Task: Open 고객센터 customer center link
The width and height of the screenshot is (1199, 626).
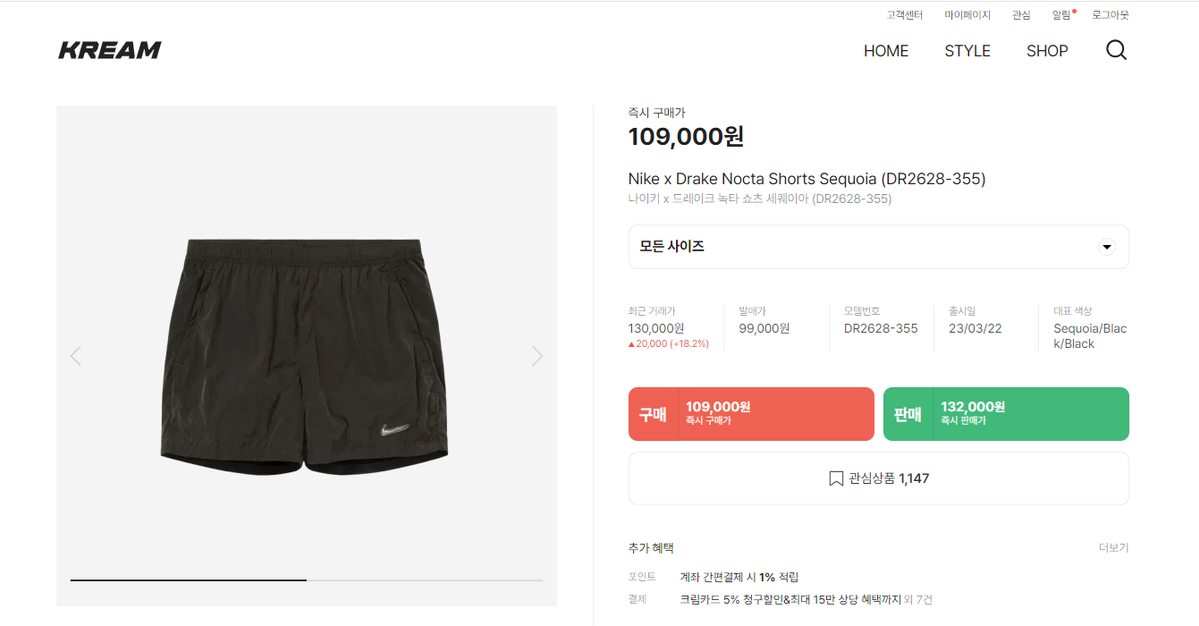Action: coord(905,15)
